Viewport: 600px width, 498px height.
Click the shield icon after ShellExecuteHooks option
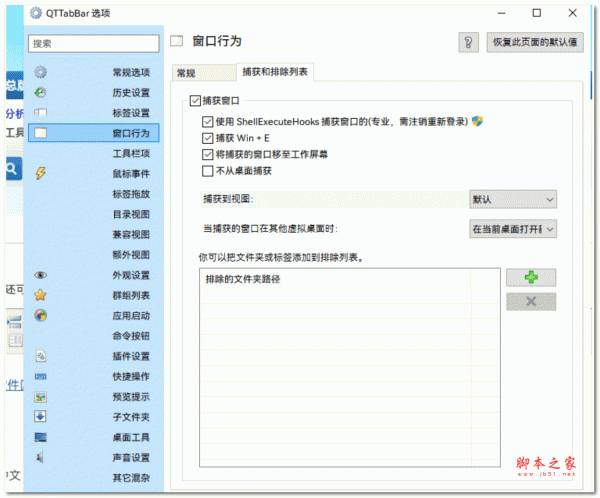(x=477, y=121)
